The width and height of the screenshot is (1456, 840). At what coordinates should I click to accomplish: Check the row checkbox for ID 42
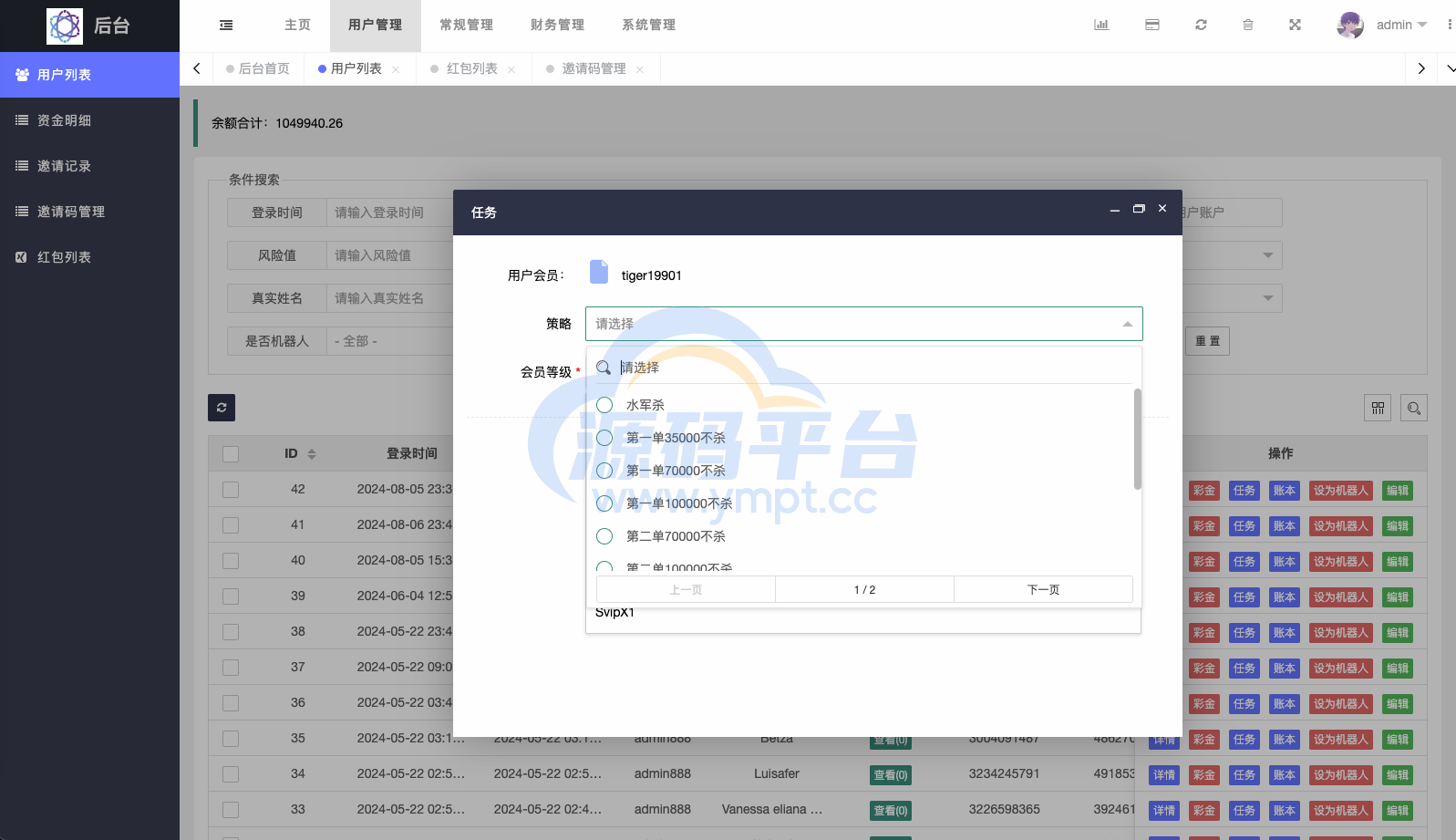pos(231,490)
